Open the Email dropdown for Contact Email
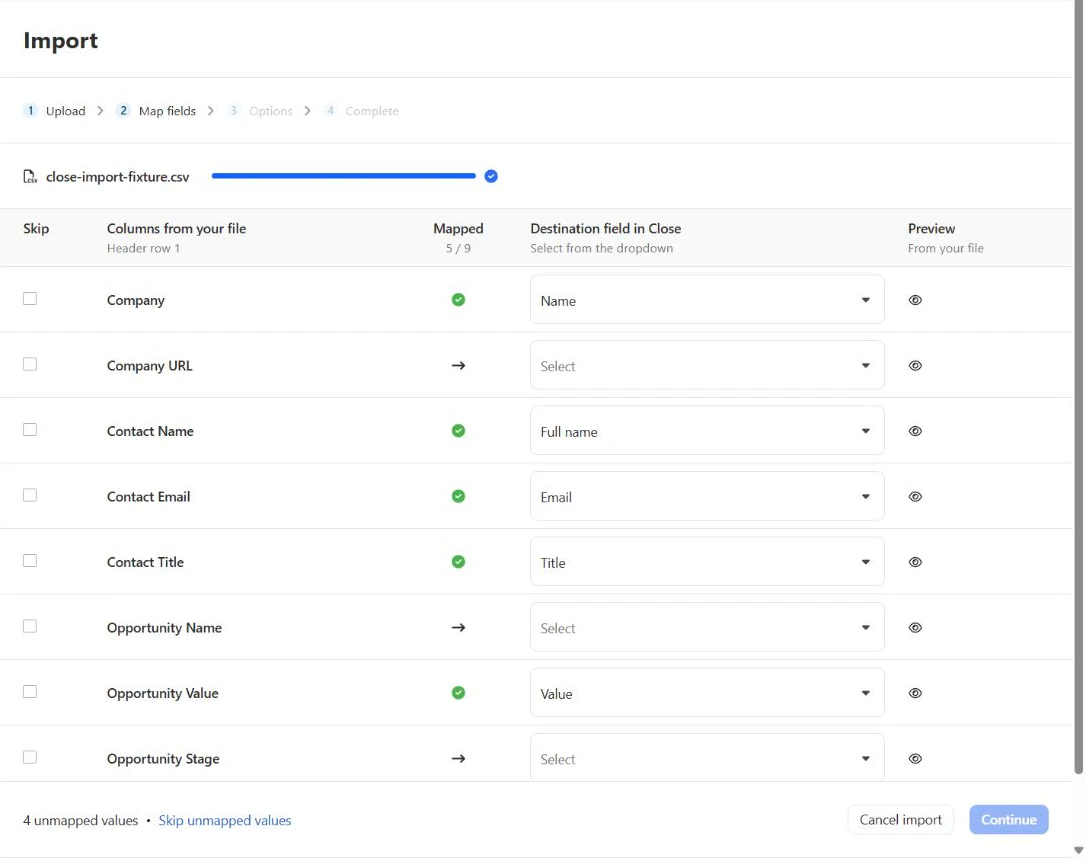The height and width of the screenshot is (858, 1086). pyautogui.click(x=707, y=497)
